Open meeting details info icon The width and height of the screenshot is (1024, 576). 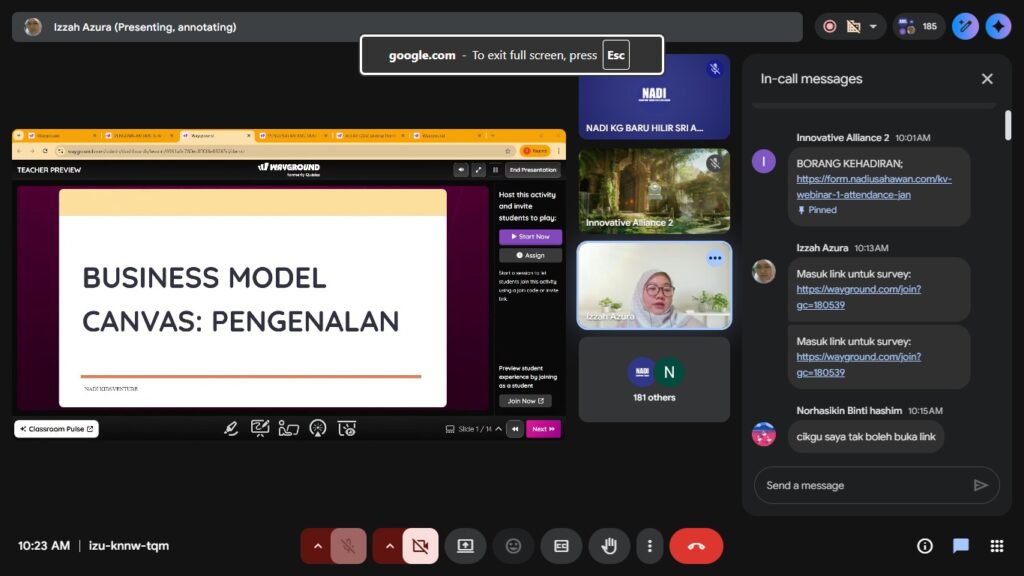pos(925,546)
